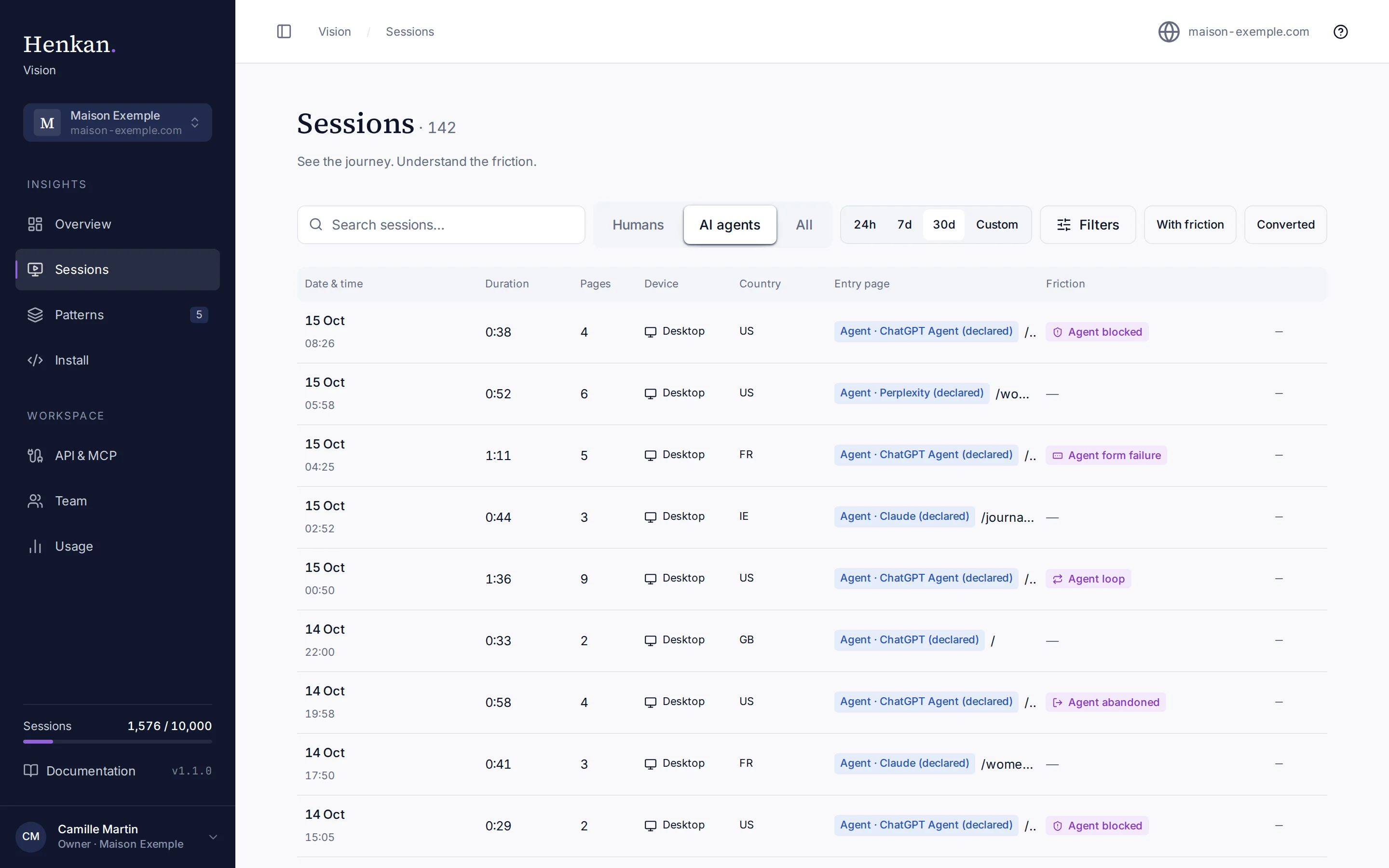
Task: Open Overview in the sidebar
Action: pos(118,224)
